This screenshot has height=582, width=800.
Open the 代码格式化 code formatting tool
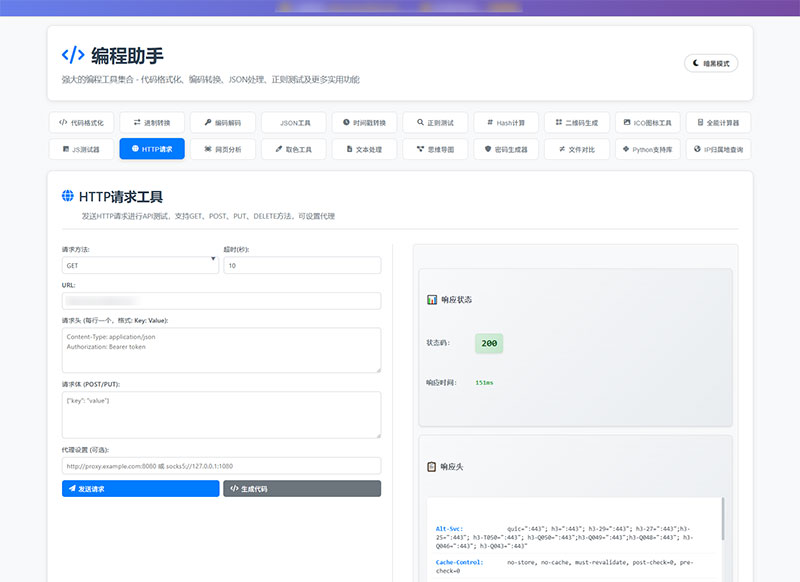[x=82, y=122]
